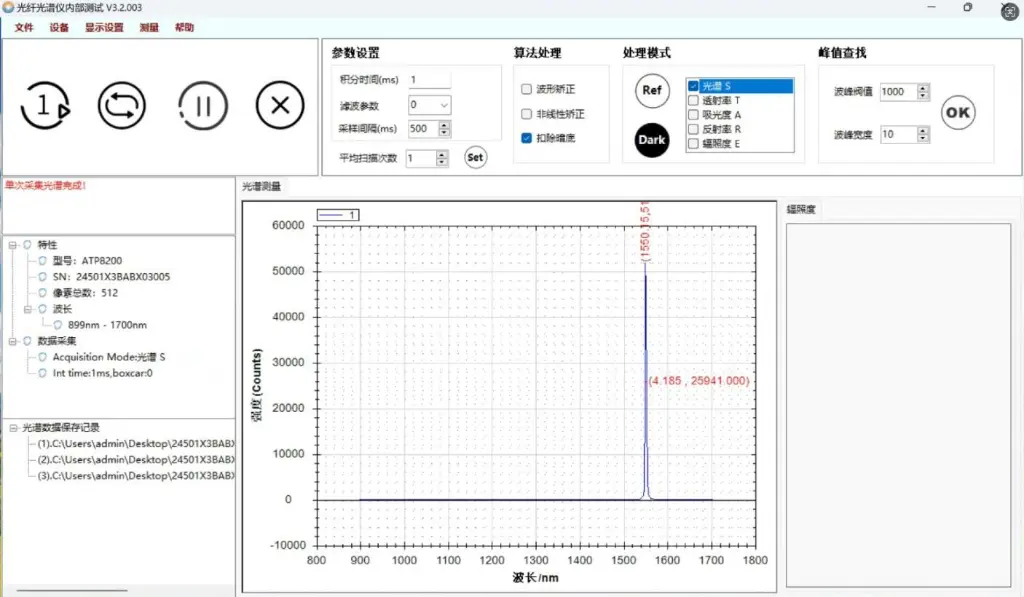Screen dimensions: 1024x597
Task: Click the 采样间隔 value field
Action: 423,129
